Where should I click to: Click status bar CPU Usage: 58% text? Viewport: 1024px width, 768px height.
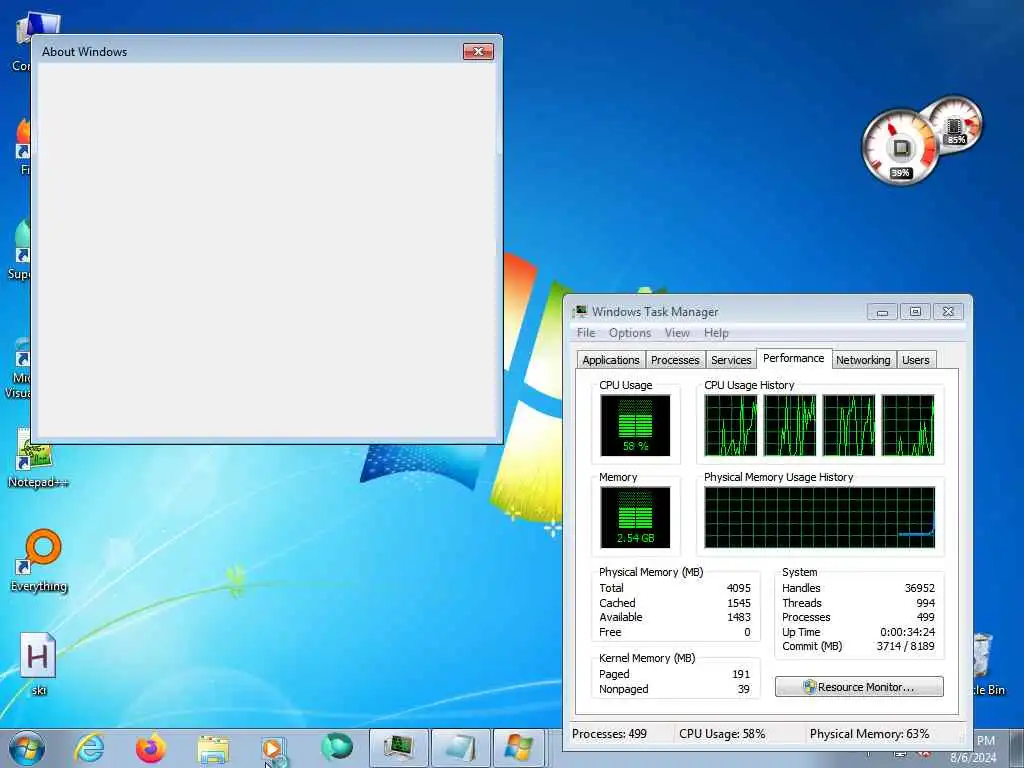[x=722, y=734]
